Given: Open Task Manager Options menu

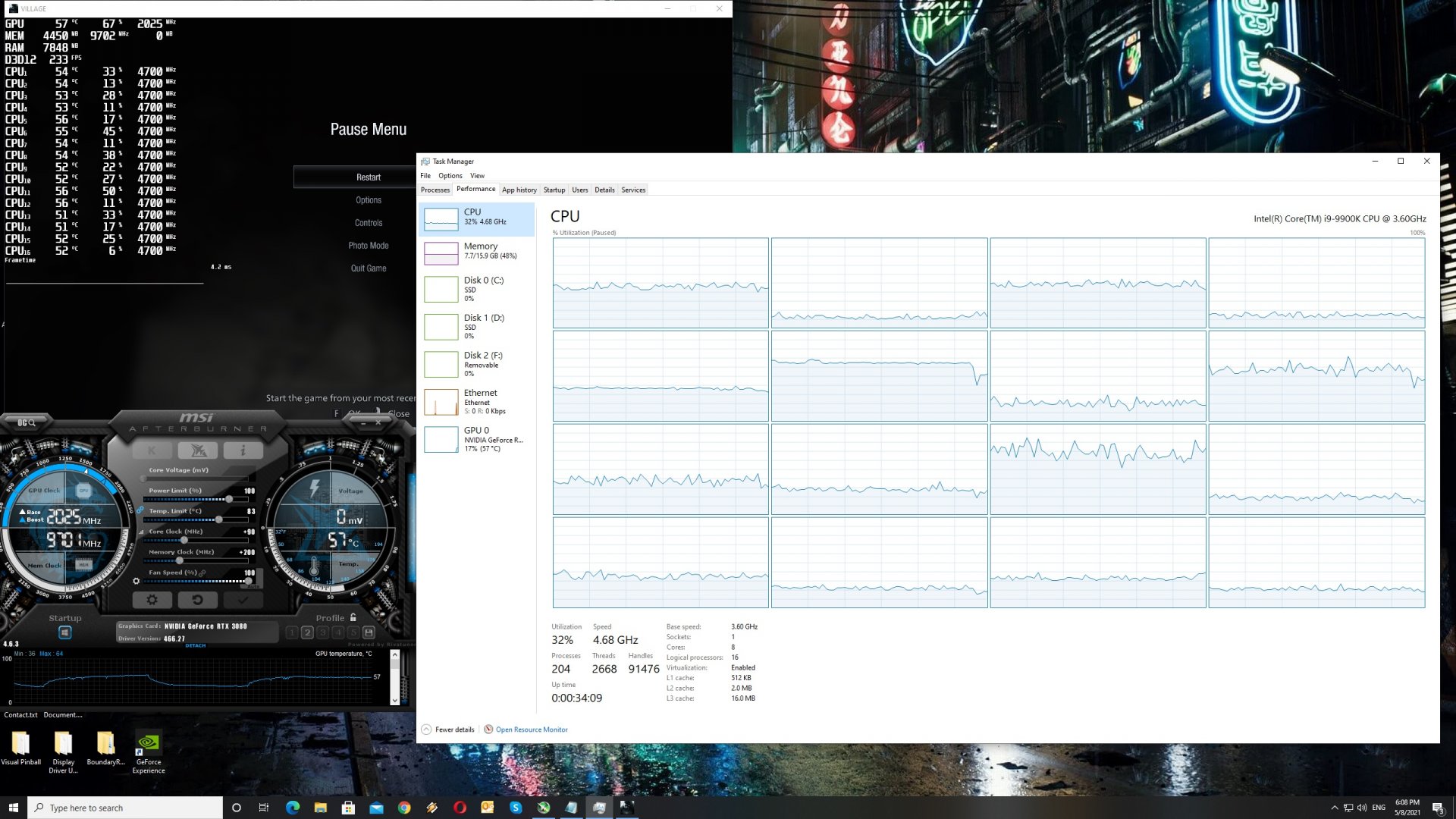Looking at the screenshot, I should [x=450, y=175].
